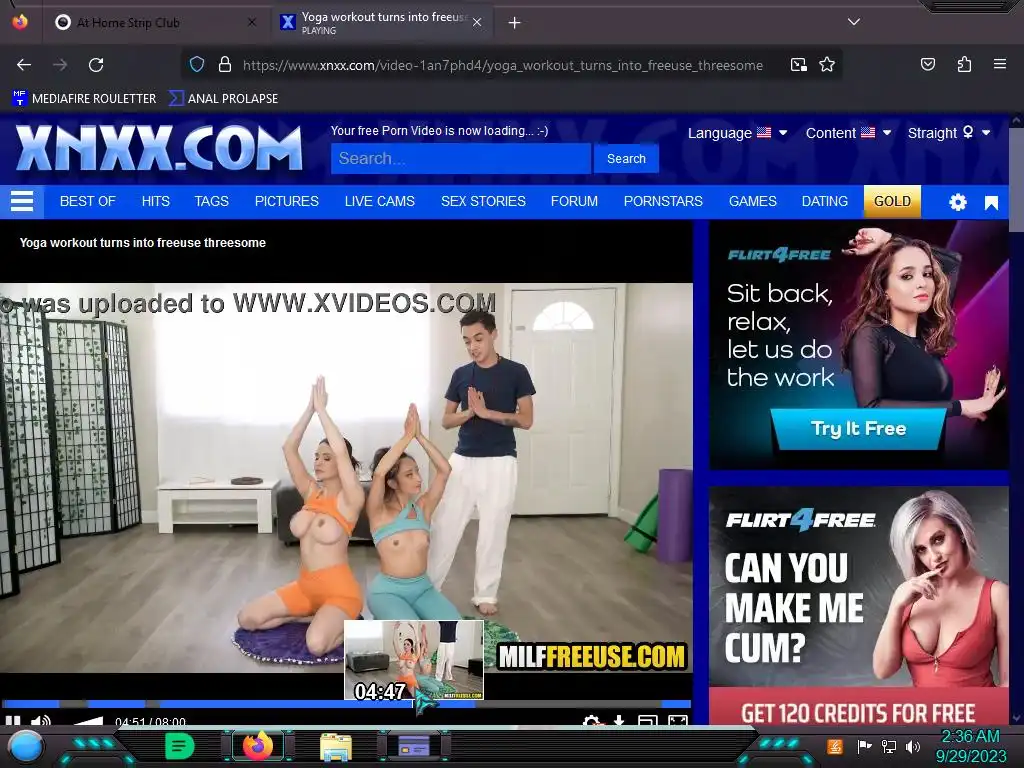This screenshot has width=1024, height=768.
Task: Close the currently playing video tab
Action: (477, 22)
